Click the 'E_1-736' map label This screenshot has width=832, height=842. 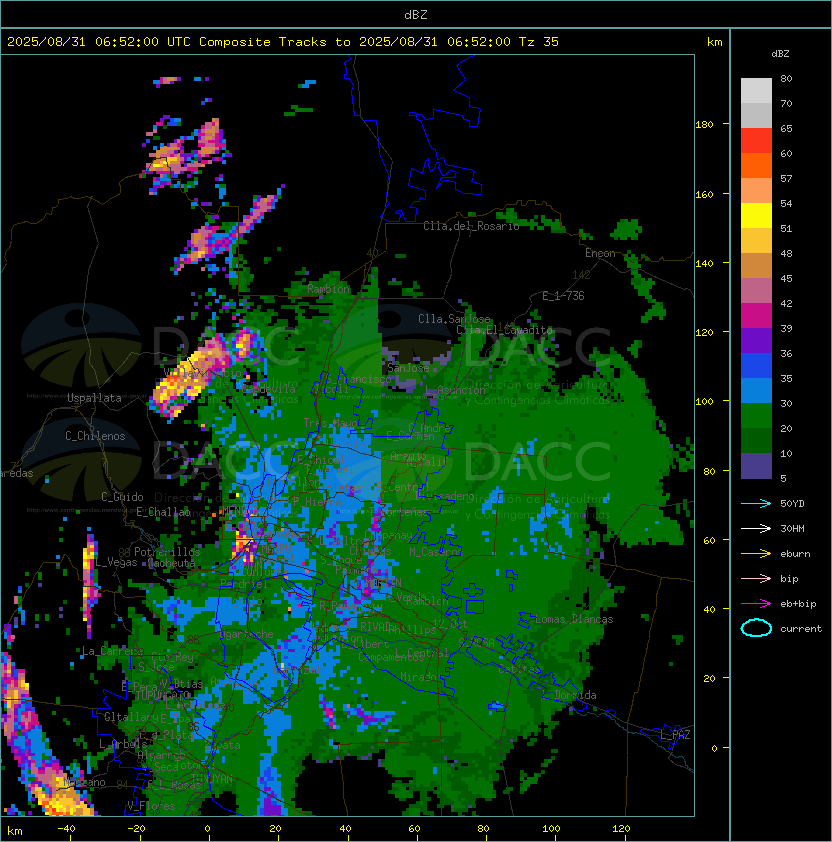coord(563,295)
